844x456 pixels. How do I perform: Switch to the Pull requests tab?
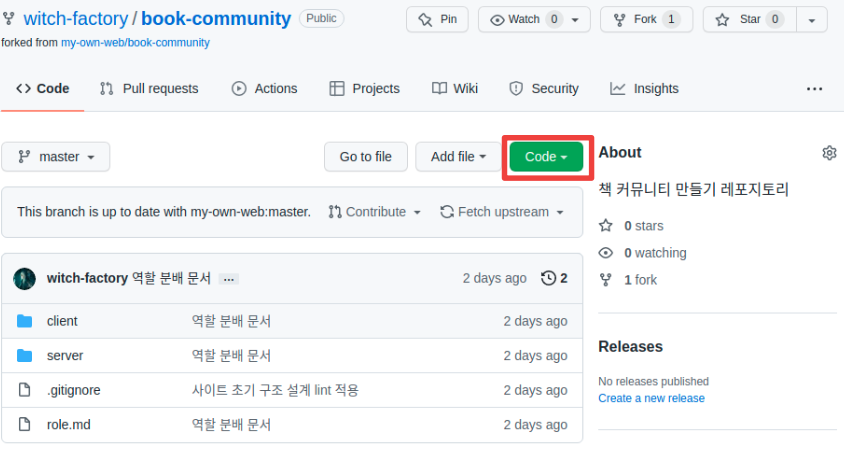coord(149,88)
